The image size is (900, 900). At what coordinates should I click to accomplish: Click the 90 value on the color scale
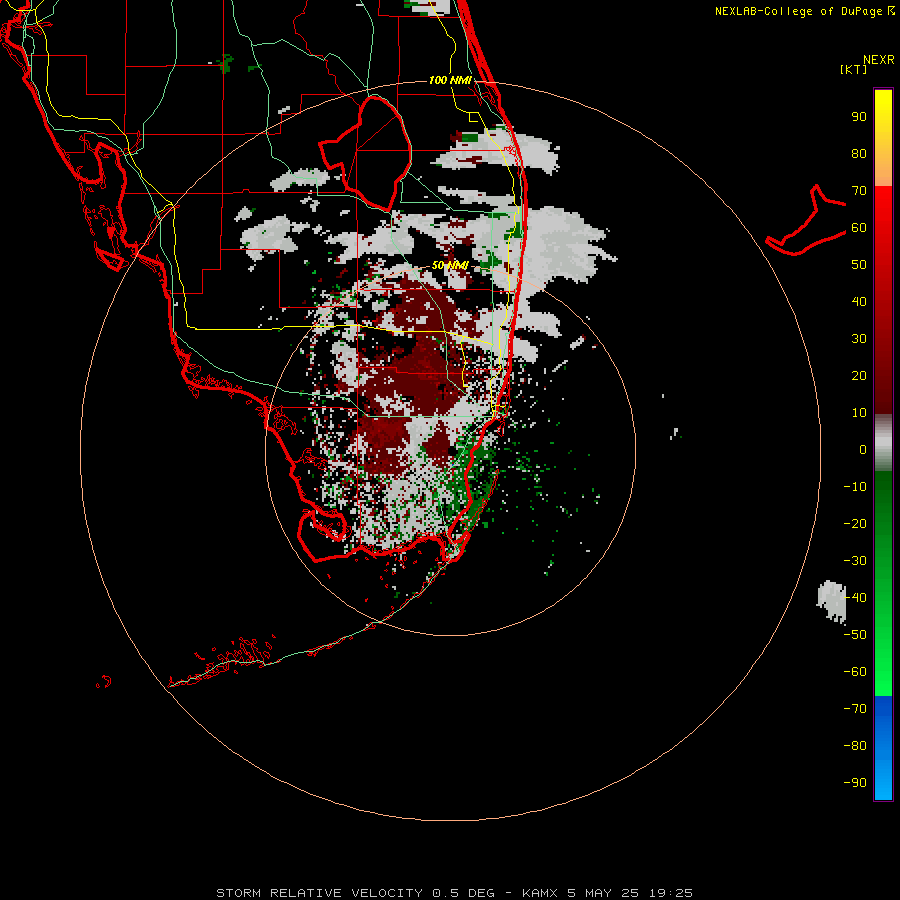859,117
